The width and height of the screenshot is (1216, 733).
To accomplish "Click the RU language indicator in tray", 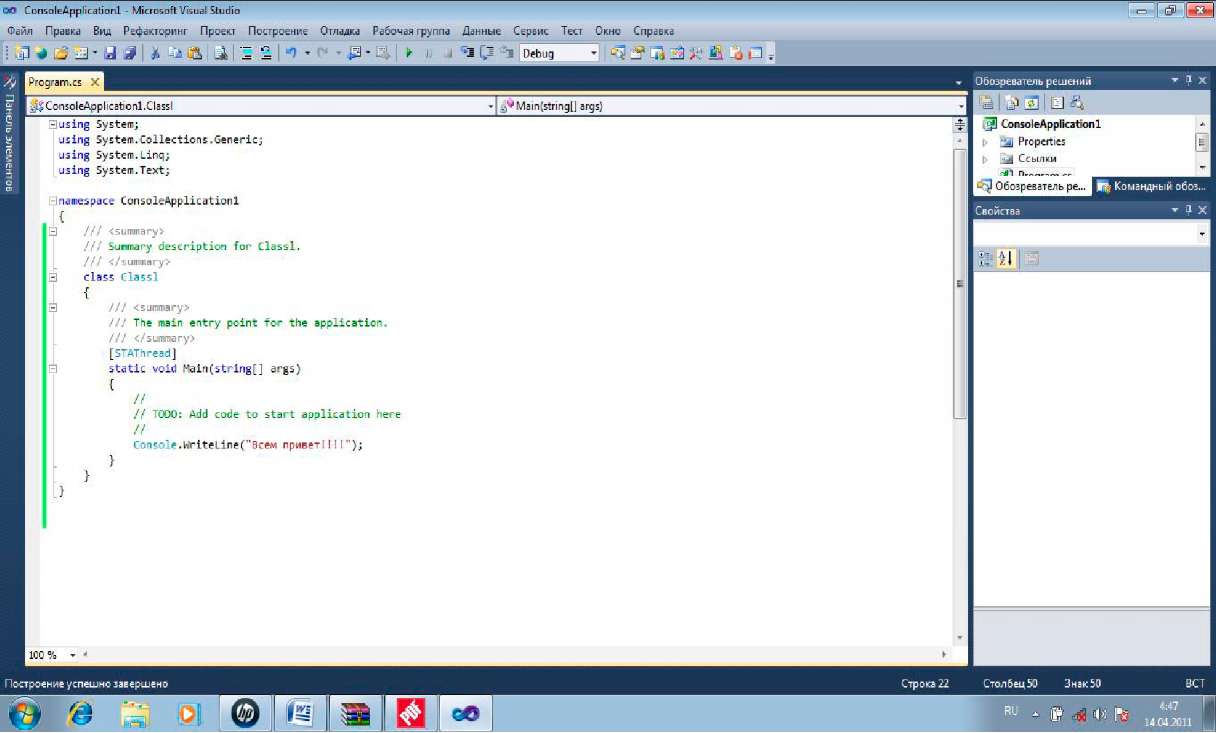I will point(1011,710).
